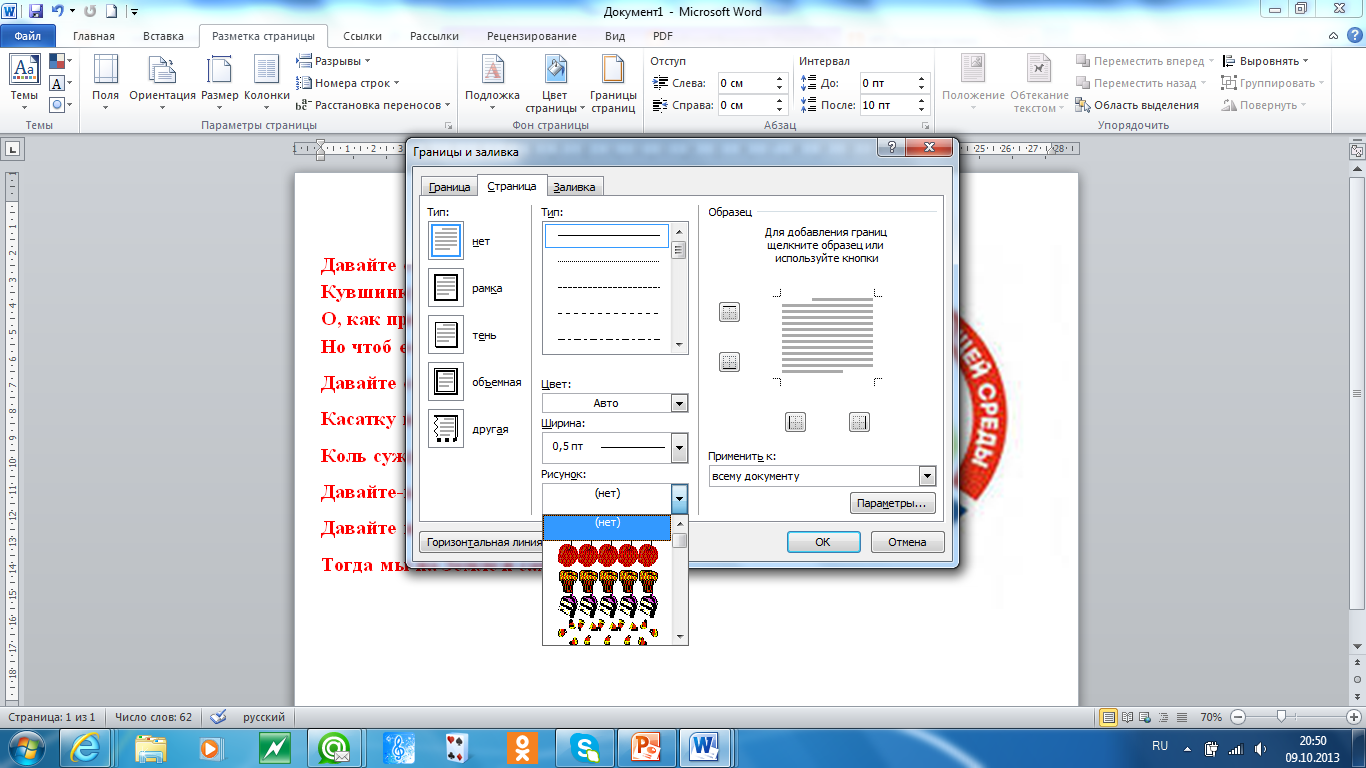Viewport: 1366px width, 768px height.
Task: Click the line type list scrollbar down arrow
Action: 680,345
